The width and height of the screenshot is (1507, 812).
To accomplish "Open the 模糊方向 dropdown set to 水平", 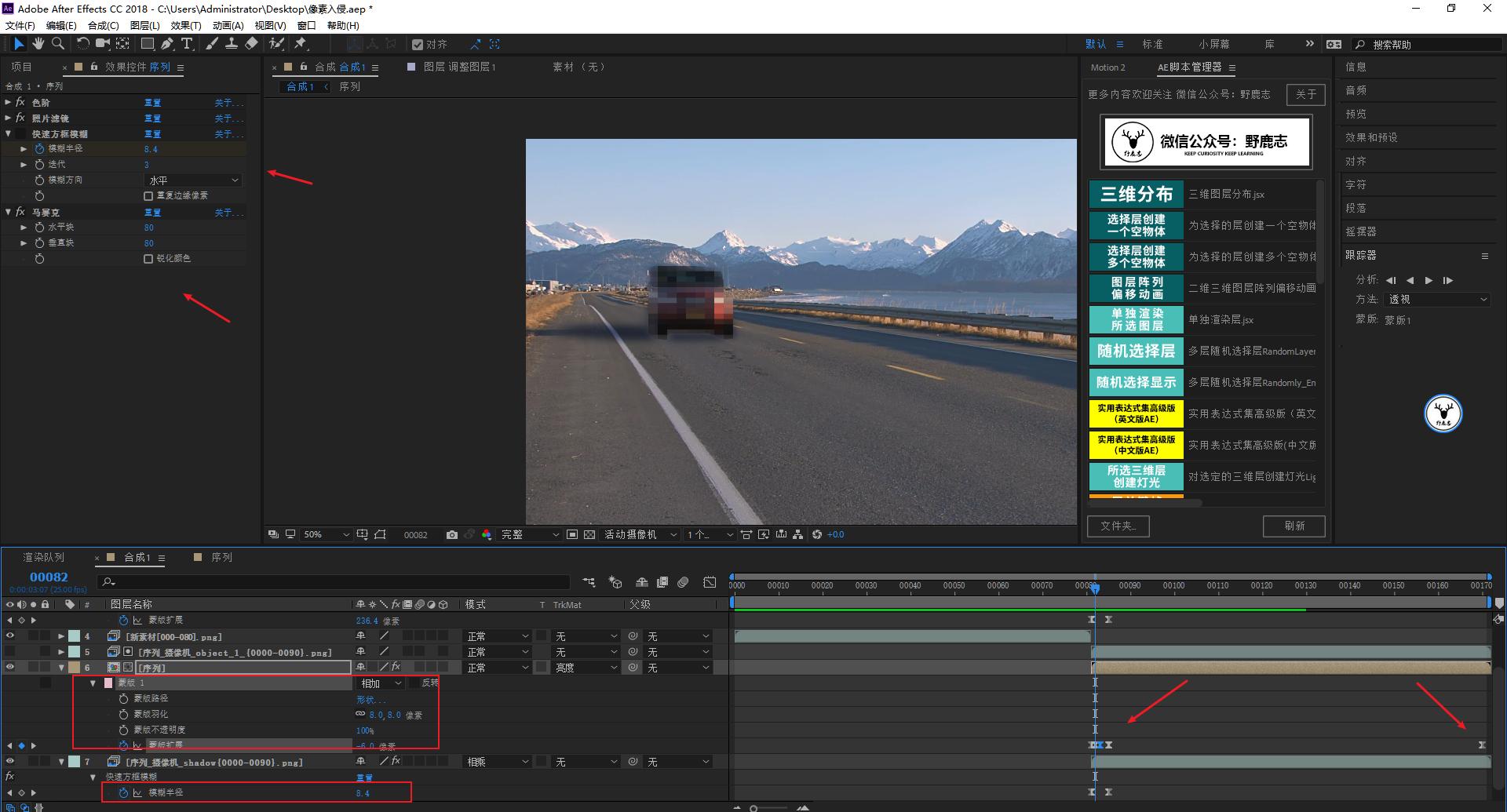I will 193,180.
